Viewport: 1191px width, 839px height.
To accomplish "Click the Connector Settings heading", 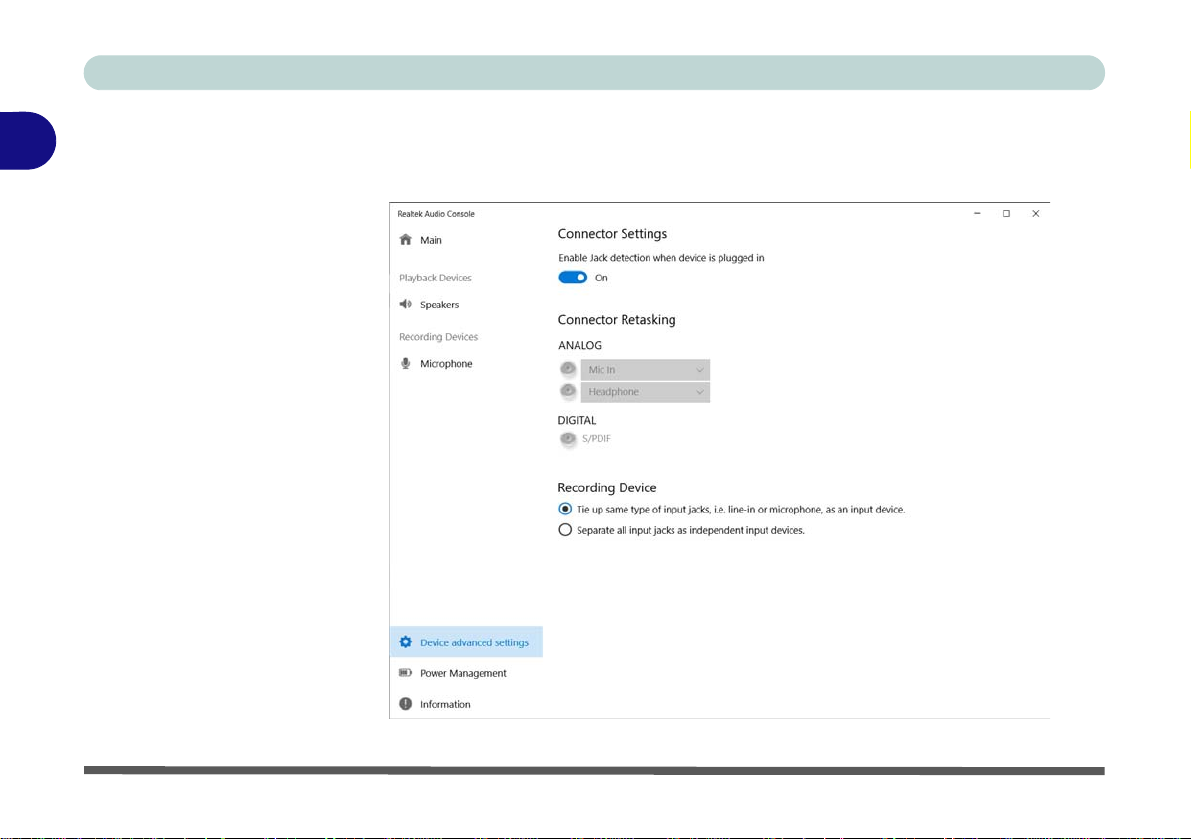I will click(612, 234).
